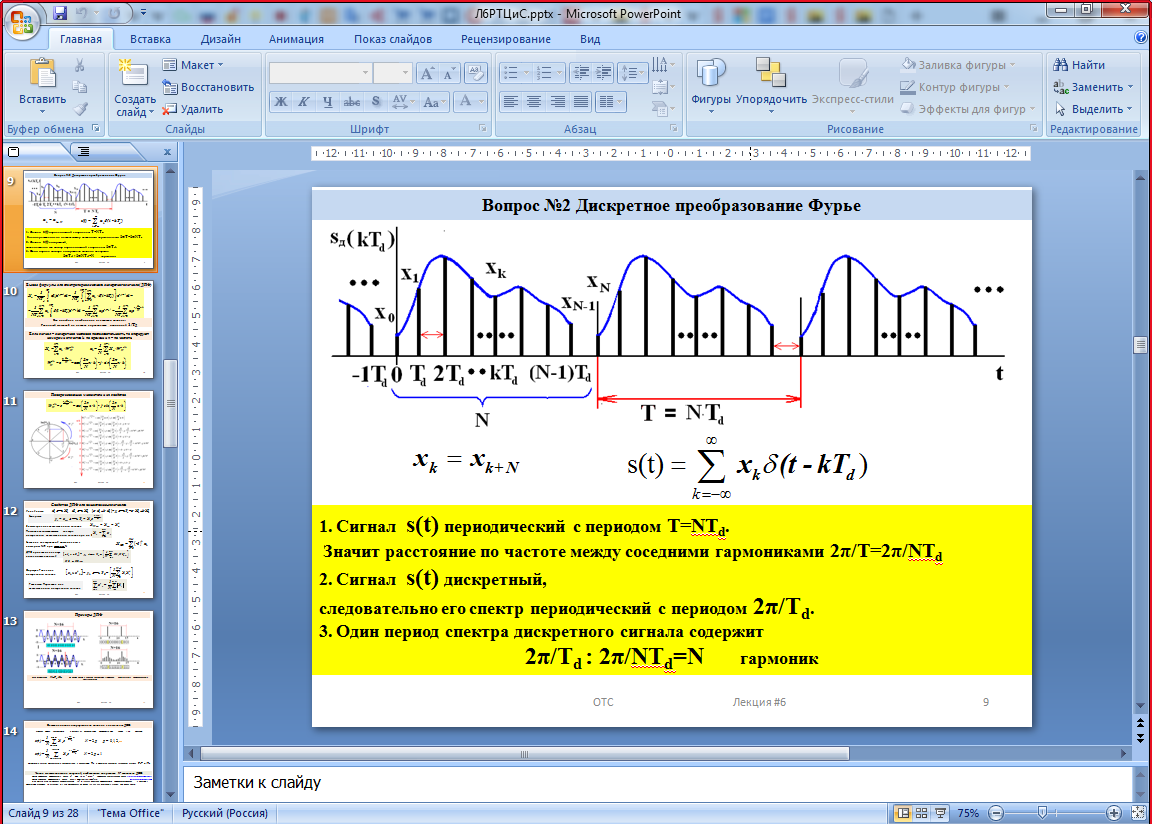Switch to slide sorter view
The image size is (1152, 824).
[922, 813]
